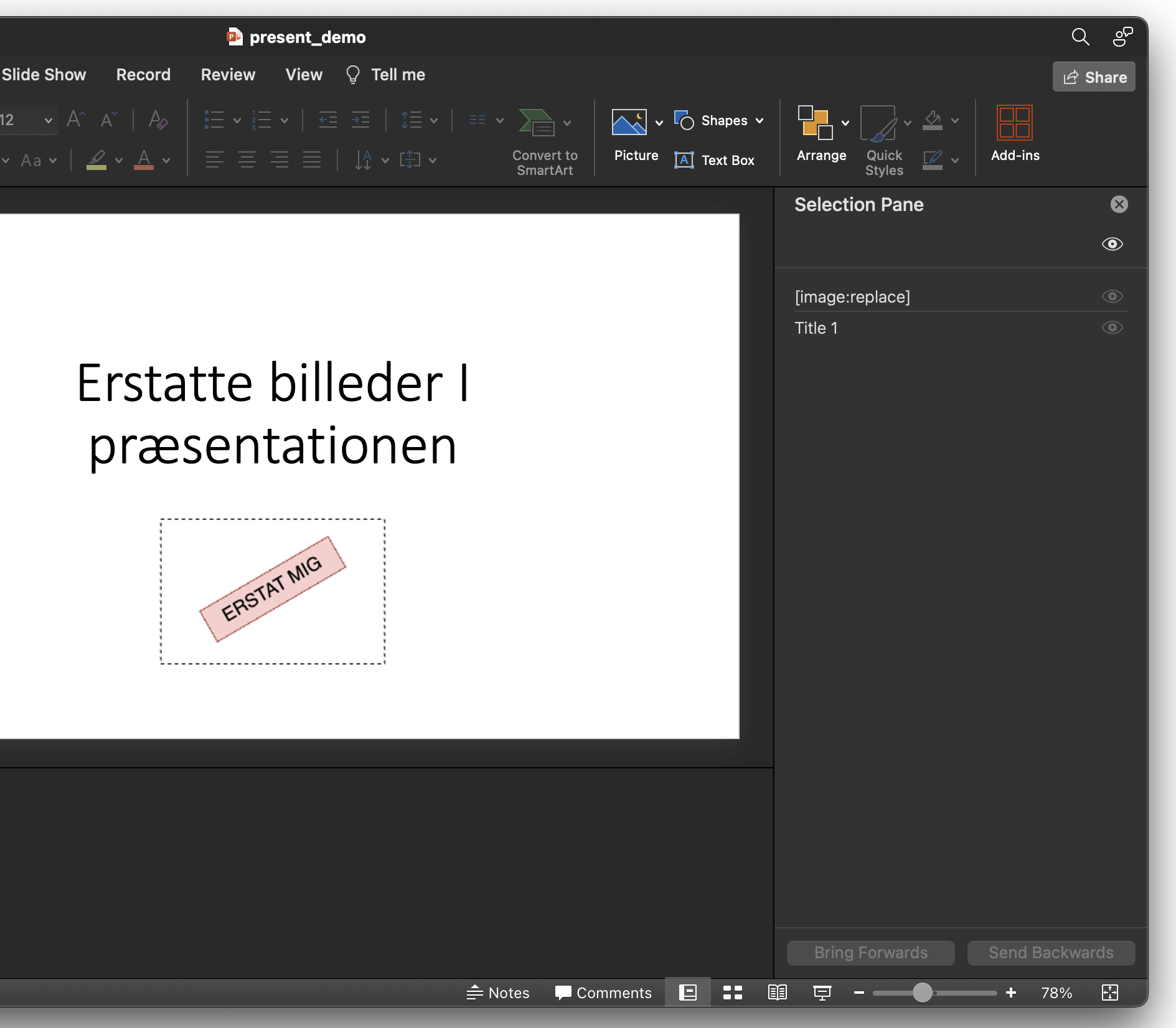Open the Comments pane
This screenshot has height=1028, width=1176.
coord(603,993)
